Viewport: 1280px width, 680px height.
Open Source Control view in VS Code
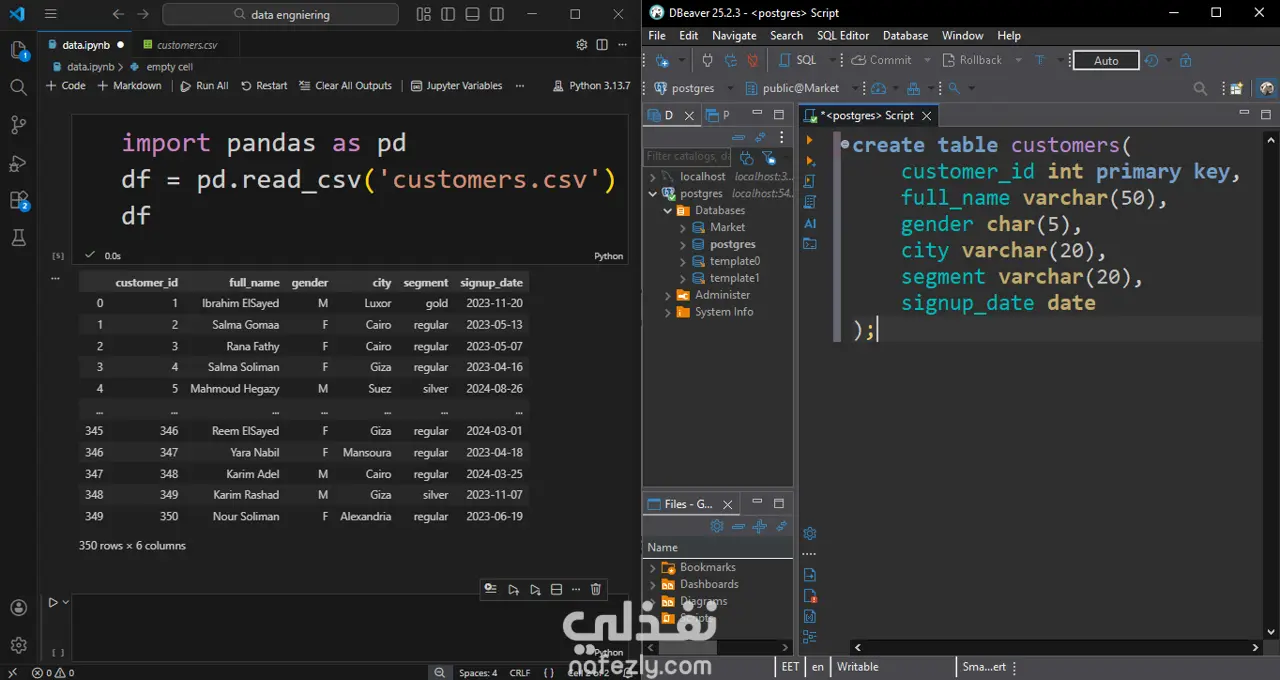(x=18, y=125)
